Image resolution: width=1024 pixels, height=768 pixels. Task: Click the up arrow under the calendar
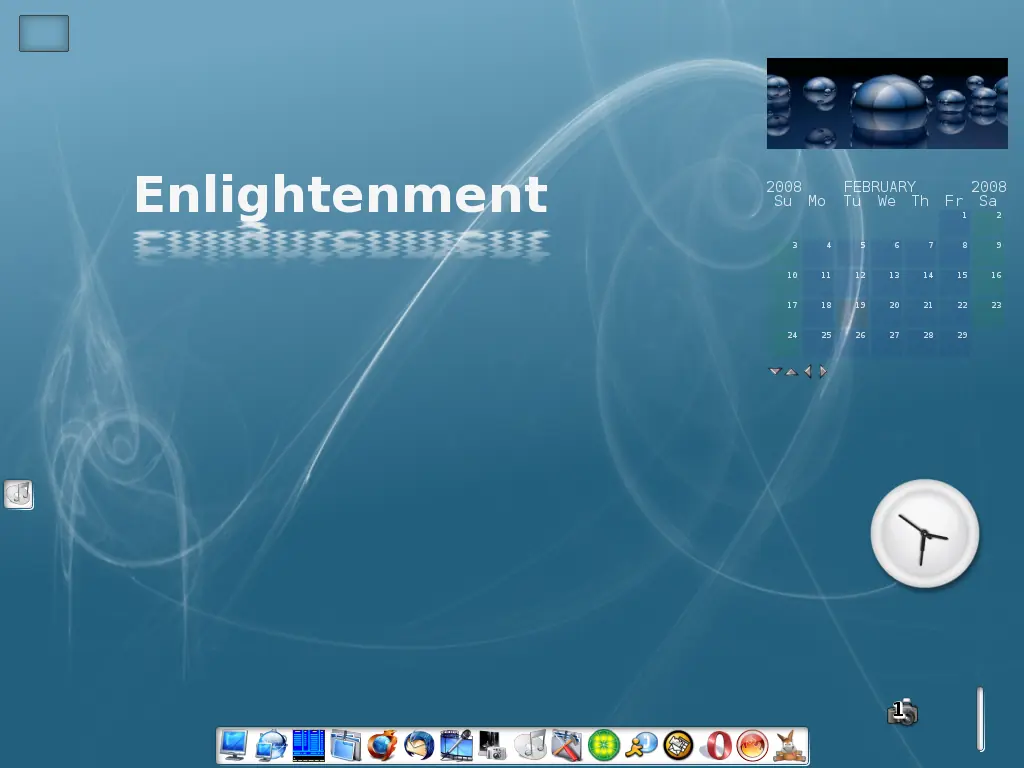click(x=792, y=372)
